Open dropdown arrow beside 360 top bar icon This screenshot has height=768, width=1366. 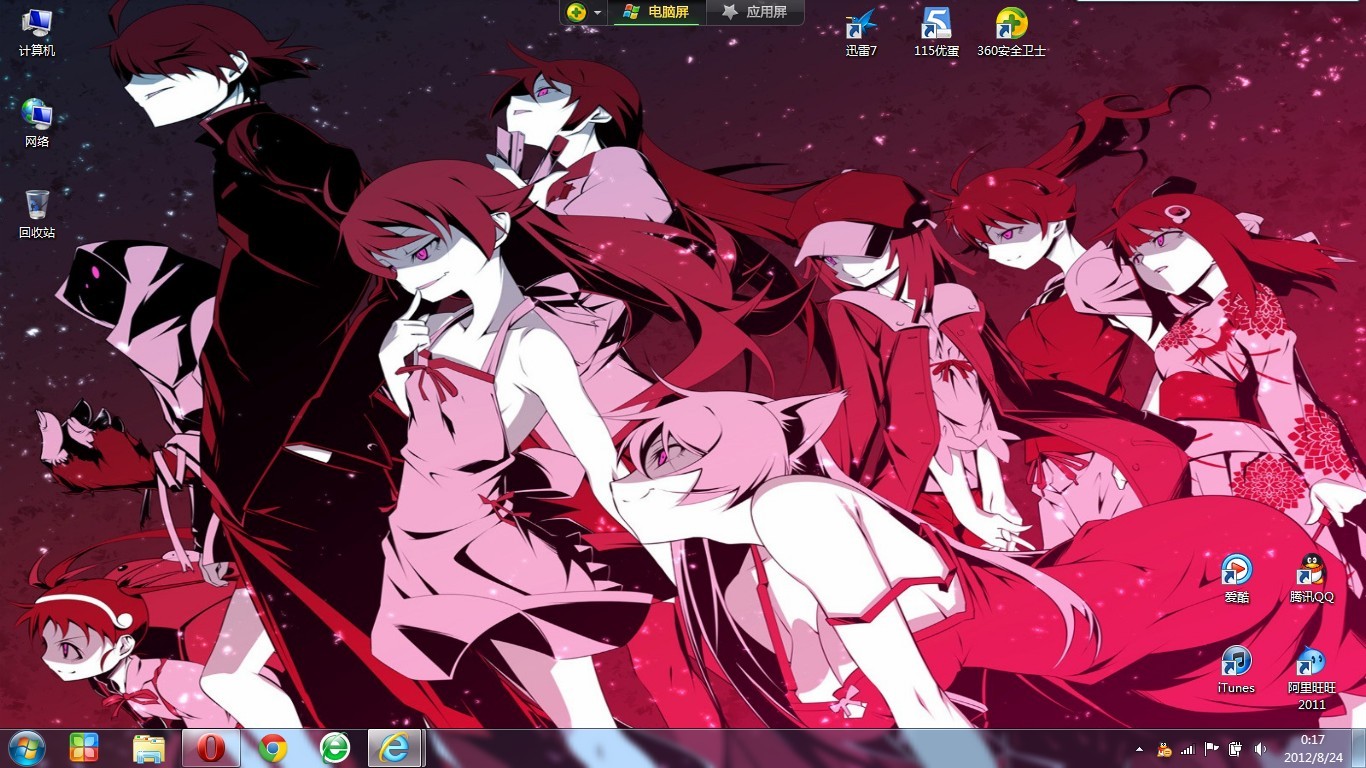pyautogui.click(x=598, y=13)
